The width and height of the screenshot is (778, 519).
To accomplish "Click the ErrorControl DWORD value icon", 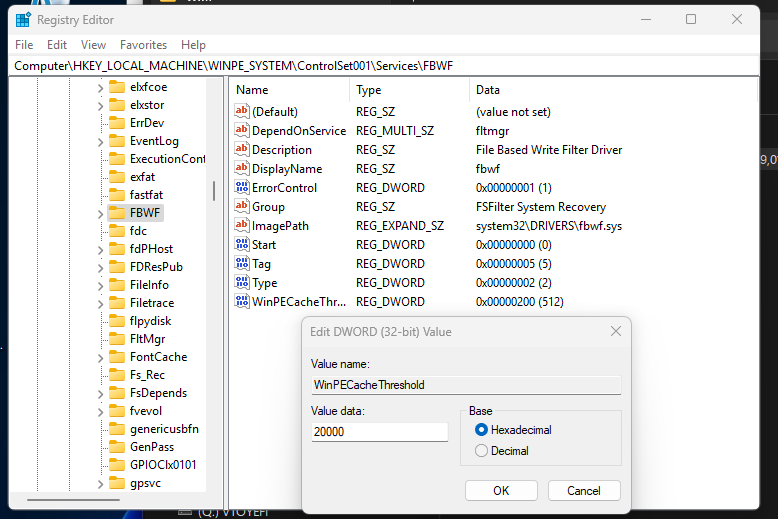I will [x=242, y=187].
